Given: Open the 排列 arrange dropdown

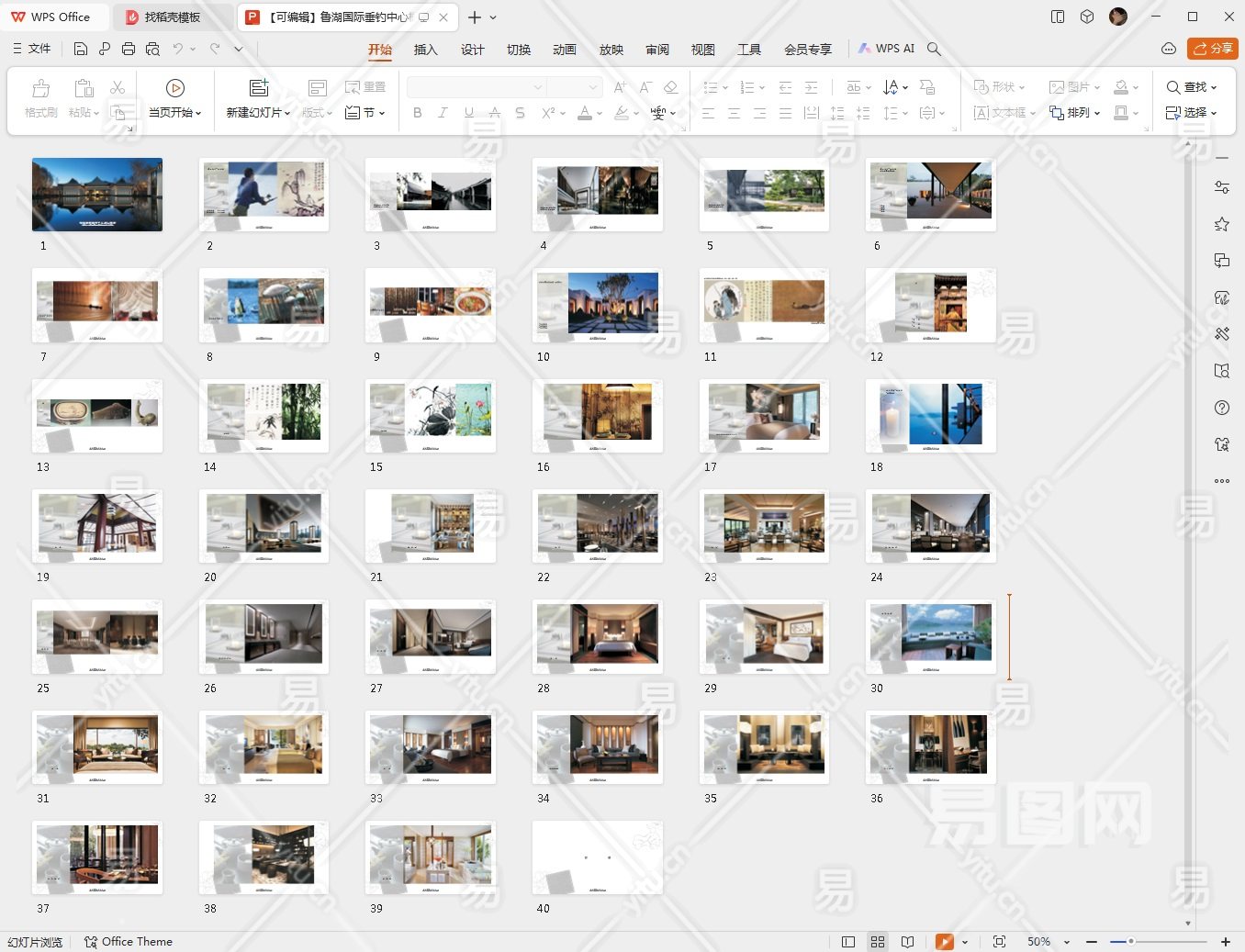Looking at the screenshot, I should tap(1075, 113).
